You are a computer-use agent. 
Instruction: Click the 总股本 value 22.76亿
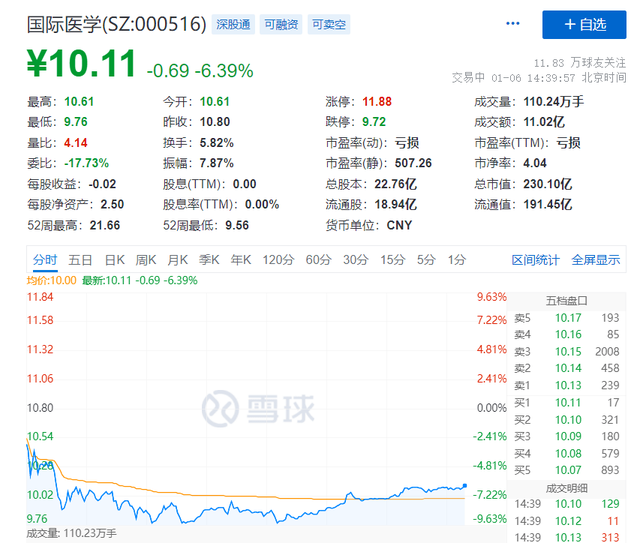point(396,184)
